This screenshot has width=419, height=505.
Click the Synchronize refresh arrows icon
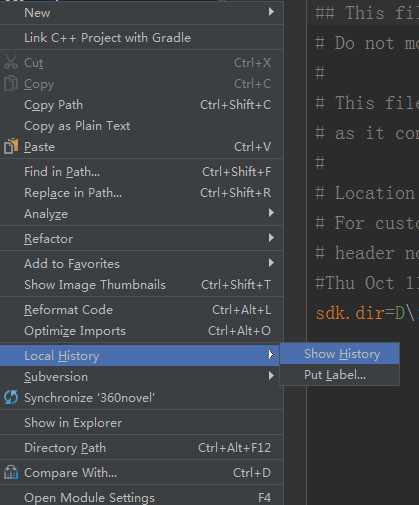click(11, 397)
